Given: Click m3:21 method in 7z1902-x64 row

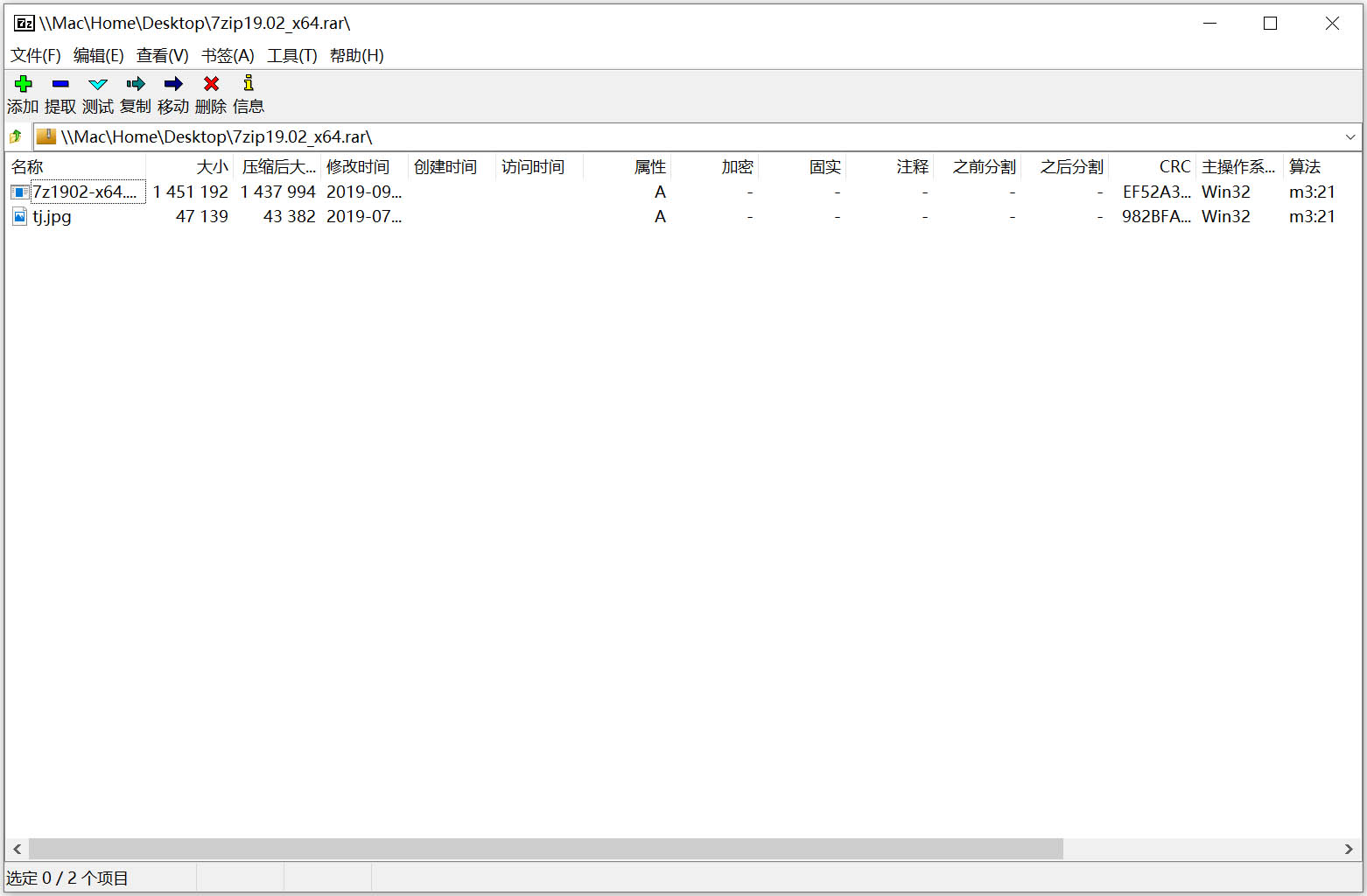Looking at the screenshot, I should pos(1312,192).
